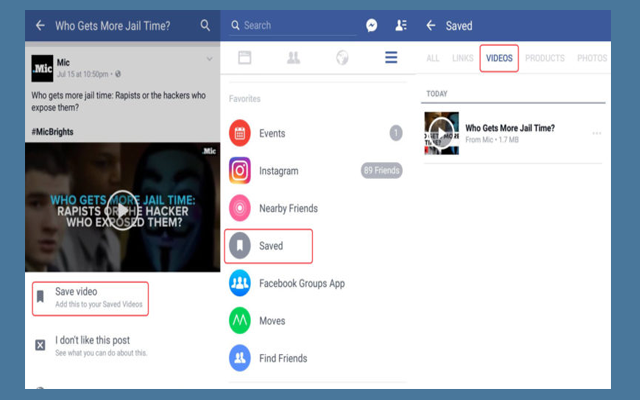640x400 pixels.
Task: Open Events from Favorites list
Action: [271, 133]
